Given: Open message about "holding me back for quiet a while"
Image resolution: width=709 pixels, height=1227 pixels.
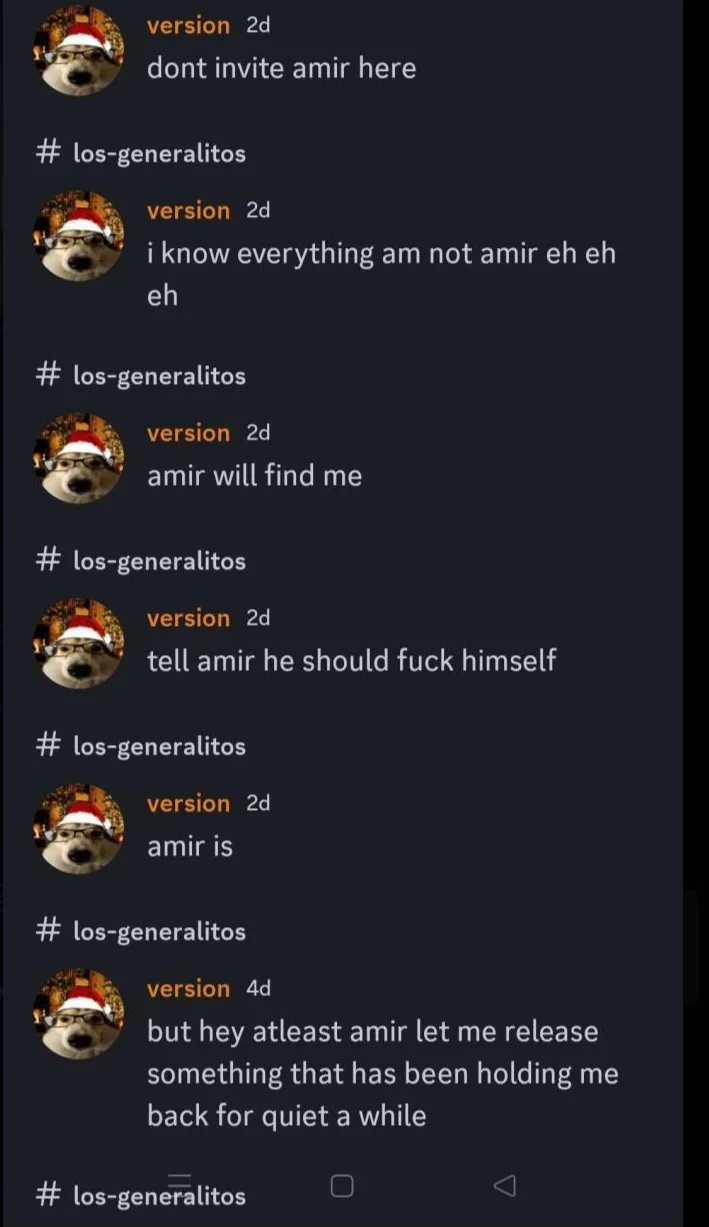Looking at the screenshot, I should (383, 1073).
